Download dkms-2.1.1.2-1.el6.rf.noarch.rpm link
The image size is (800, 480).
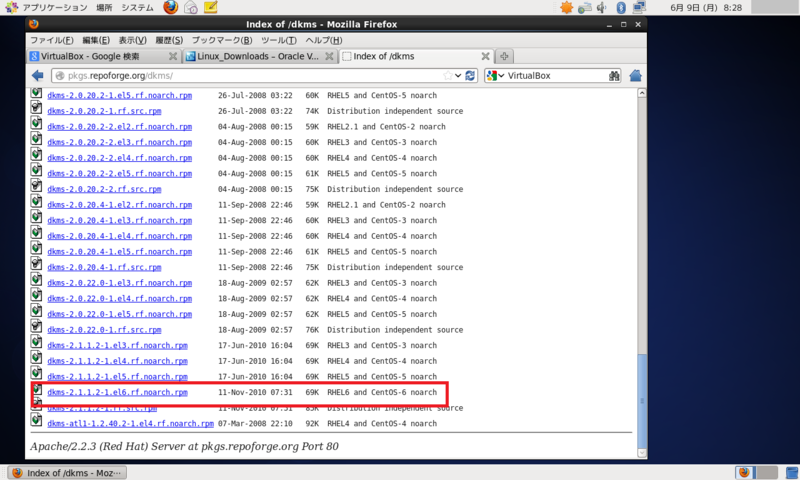(117, 392)
